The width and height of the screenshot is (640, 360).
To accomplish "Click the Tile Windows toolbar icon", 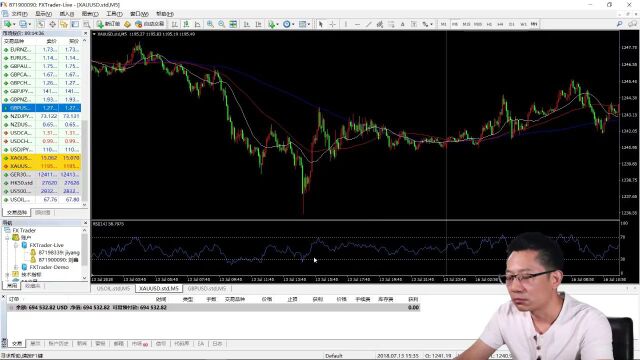I will (x=233, y=24).
